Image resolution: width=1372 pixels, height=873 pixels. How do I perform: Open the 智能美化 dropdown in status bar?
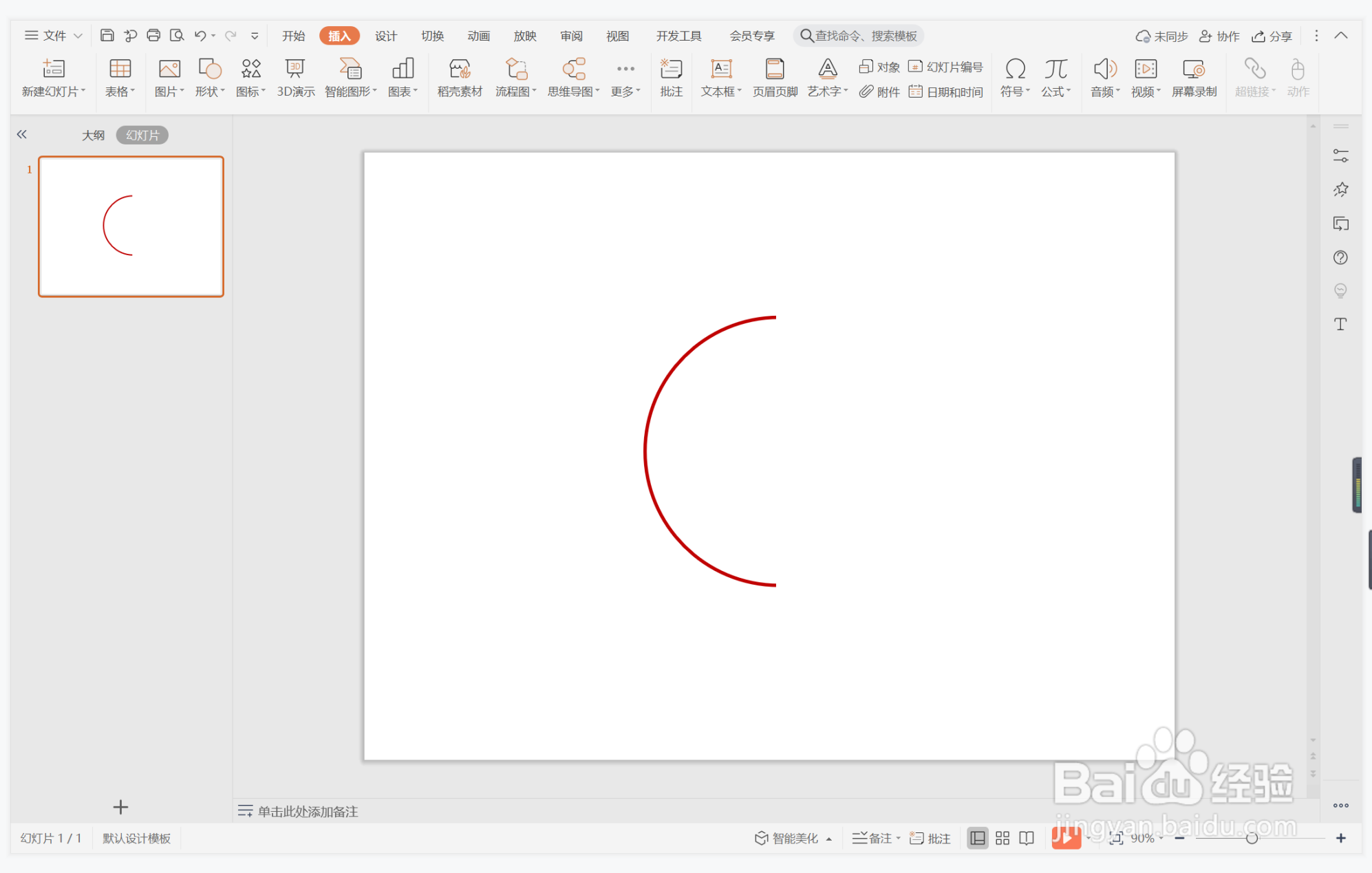(x=793, y=838)
